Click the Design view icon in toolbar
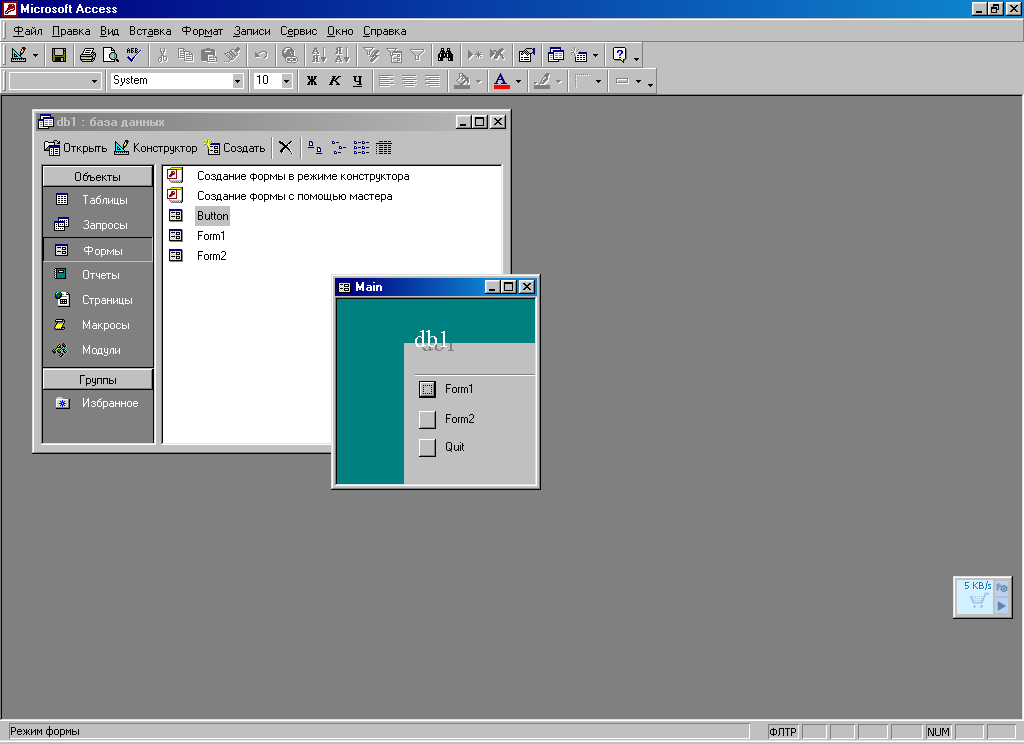 coord(19,55)
